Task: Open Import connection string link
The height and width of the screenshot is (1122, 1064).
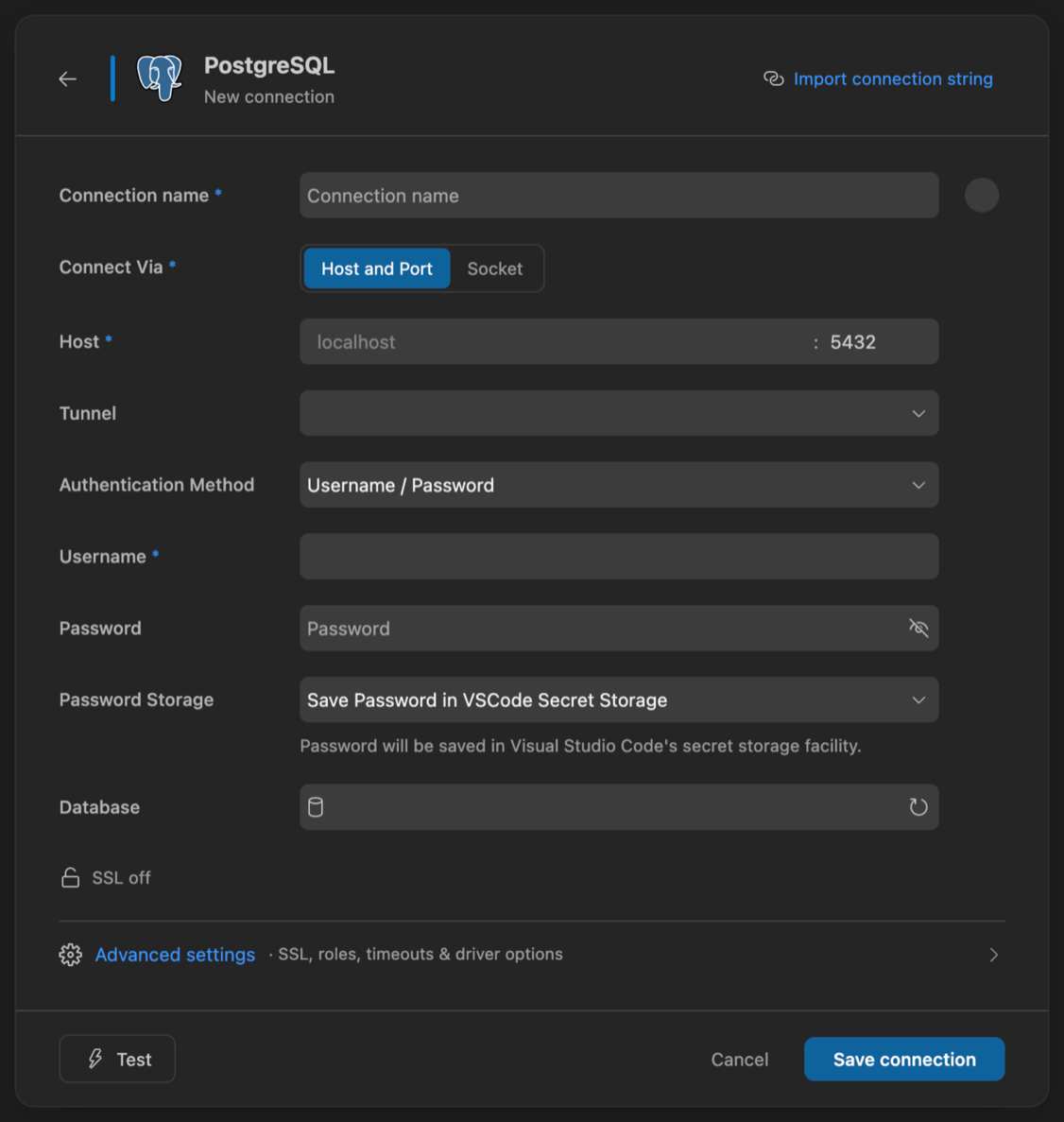Action: pyautogui.click(x=892, y=78)
